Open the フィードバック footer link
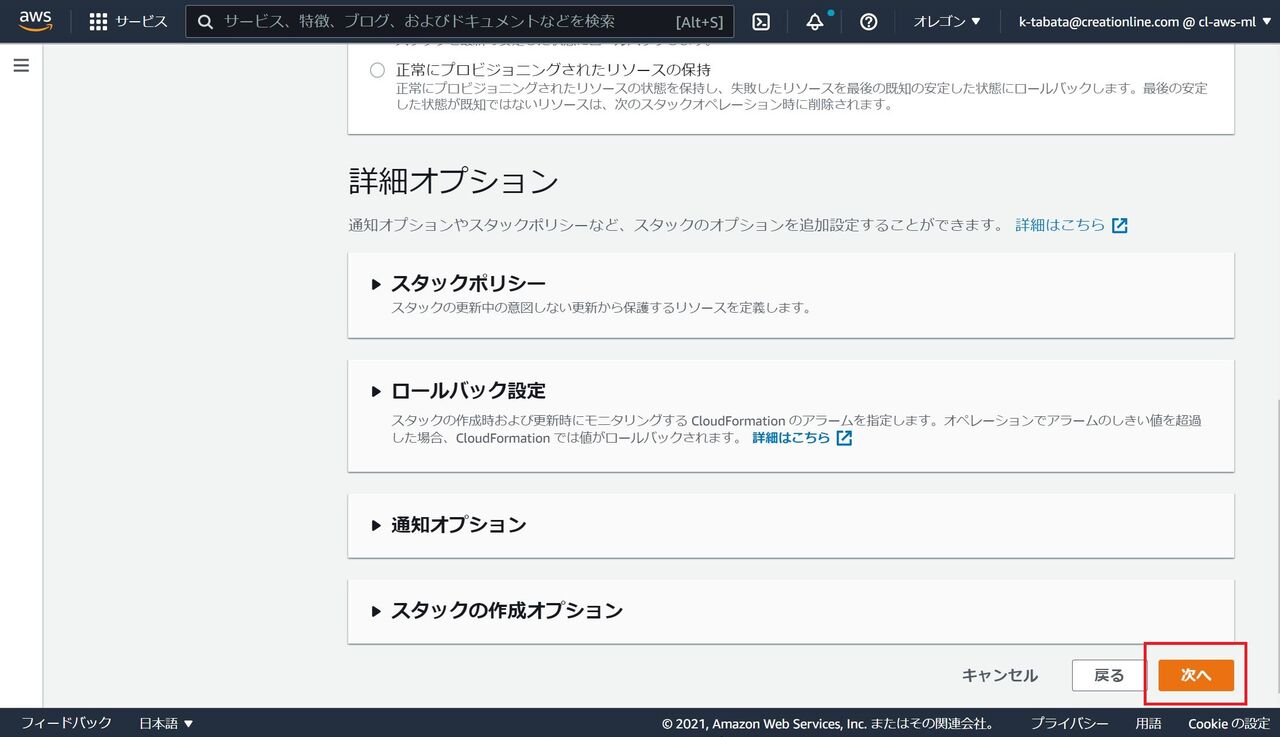This screenshot has height=737, width=1280. pos(66,723)
